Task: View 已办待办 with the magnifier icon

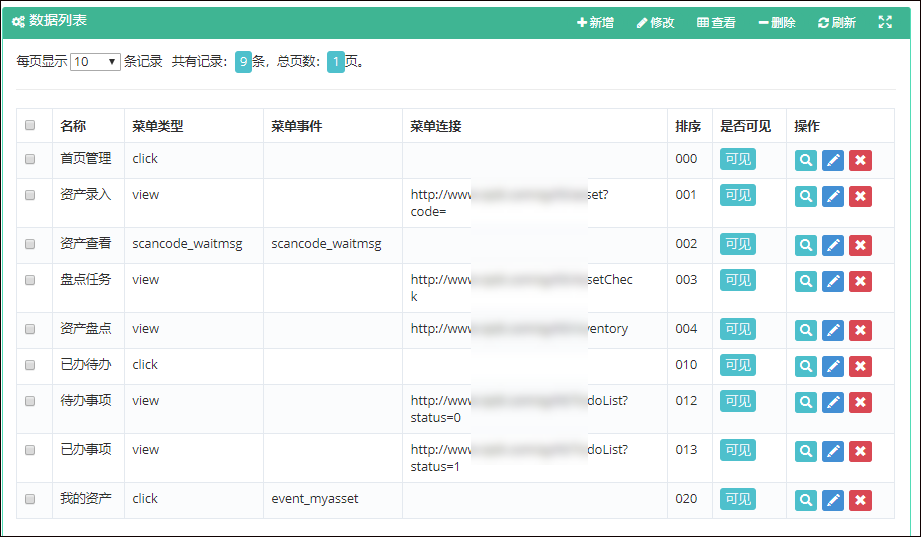Action: (806, 366)
